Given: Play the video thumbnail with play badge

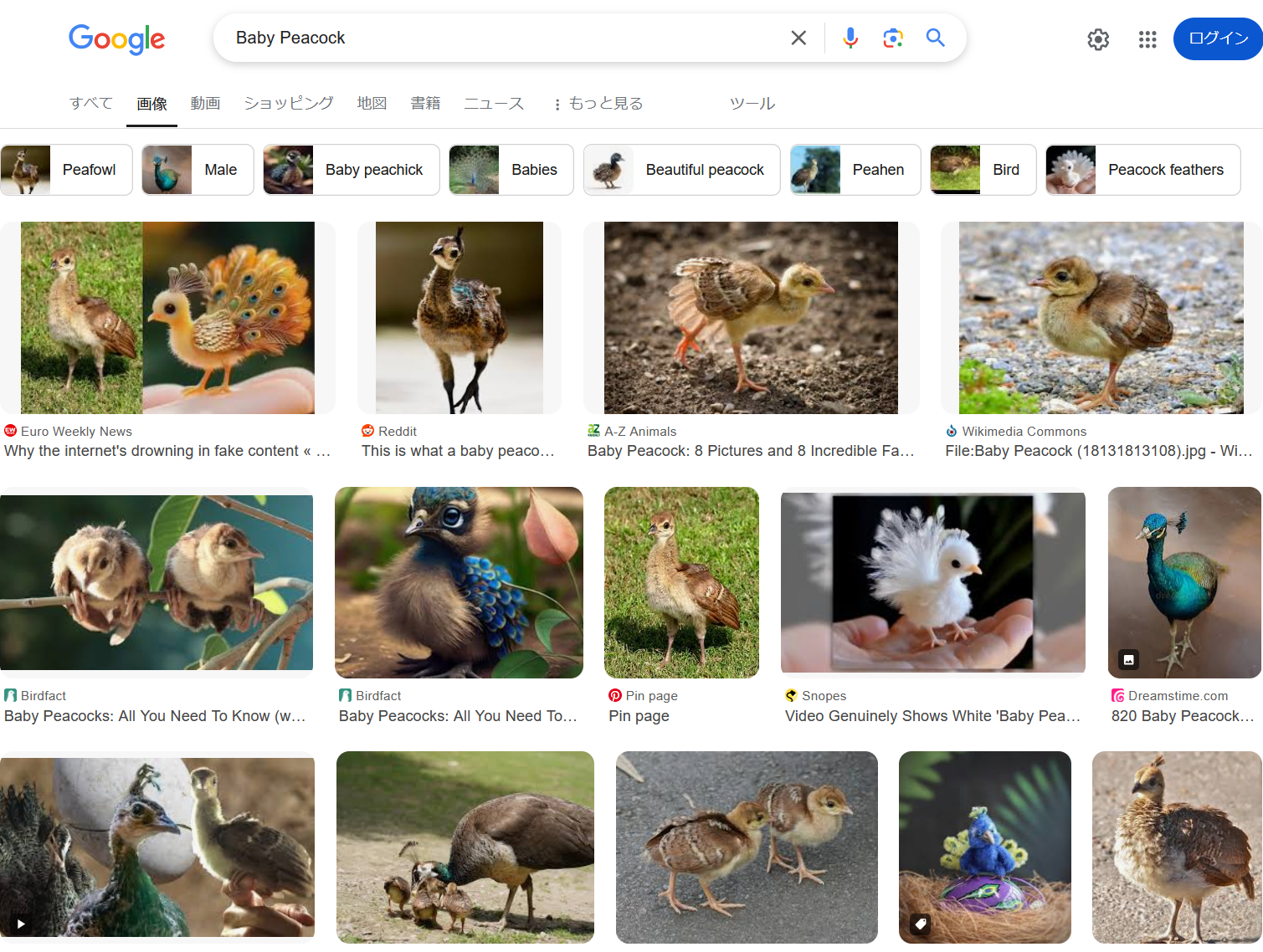Looking at the screenshot, I should pos(157,847).
